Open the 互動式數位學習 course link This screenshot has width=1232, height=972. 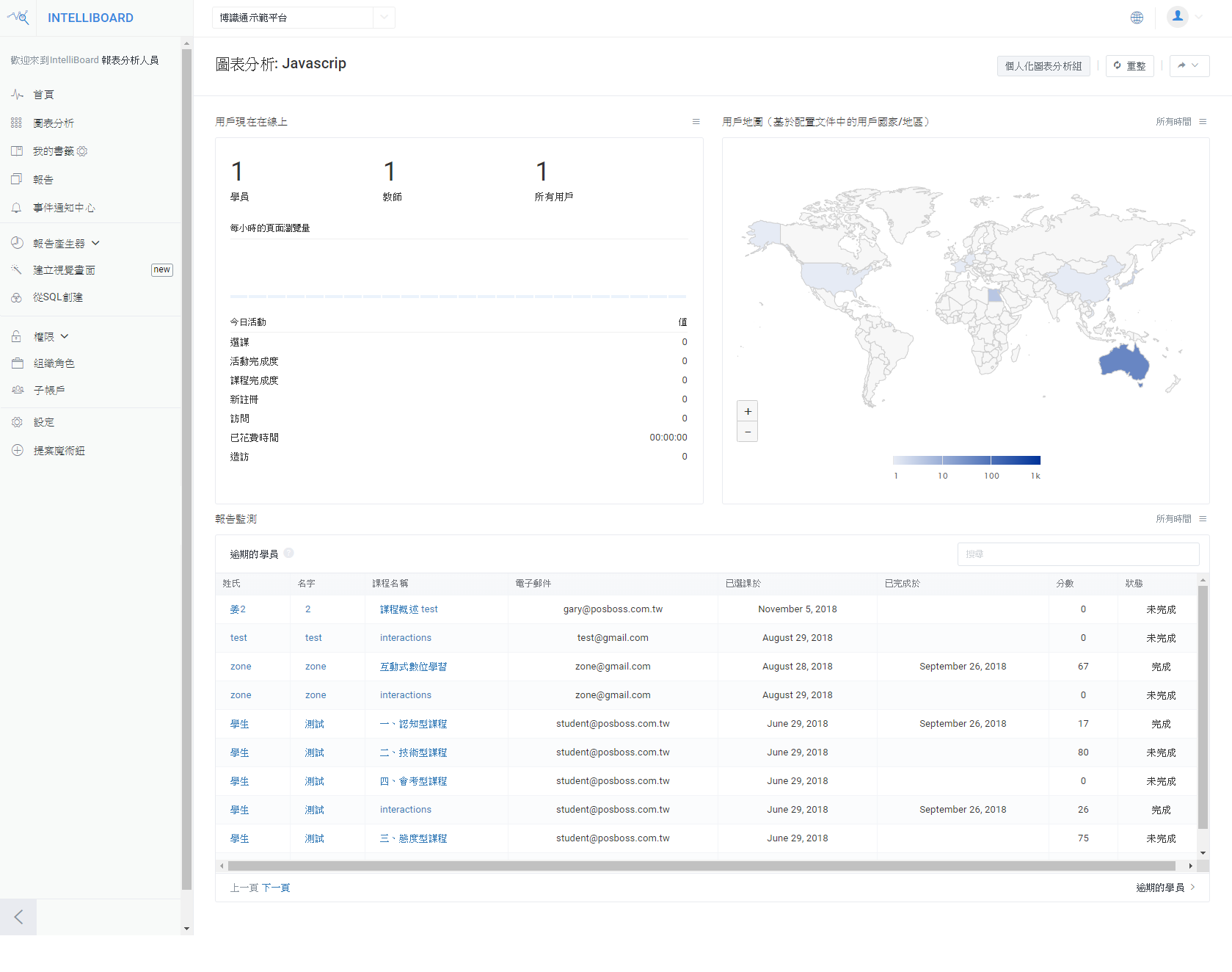coord(413,667)
